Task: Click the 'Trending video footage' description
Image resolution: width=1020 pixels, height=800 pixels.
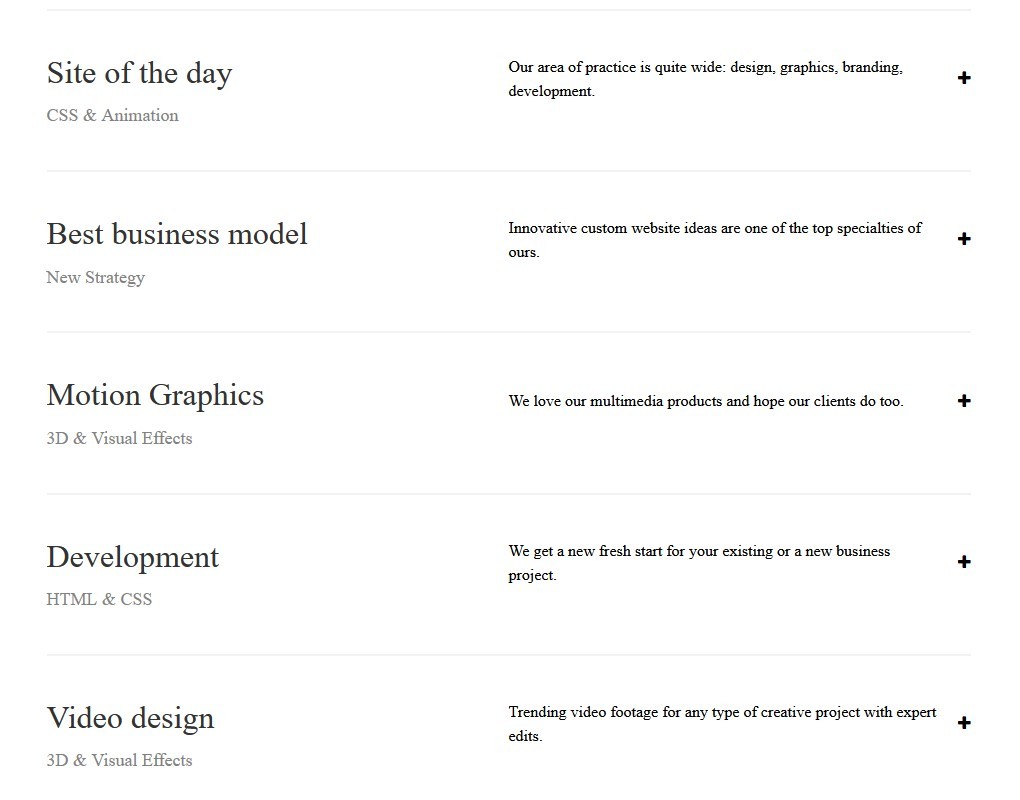Action: [722, 724]
